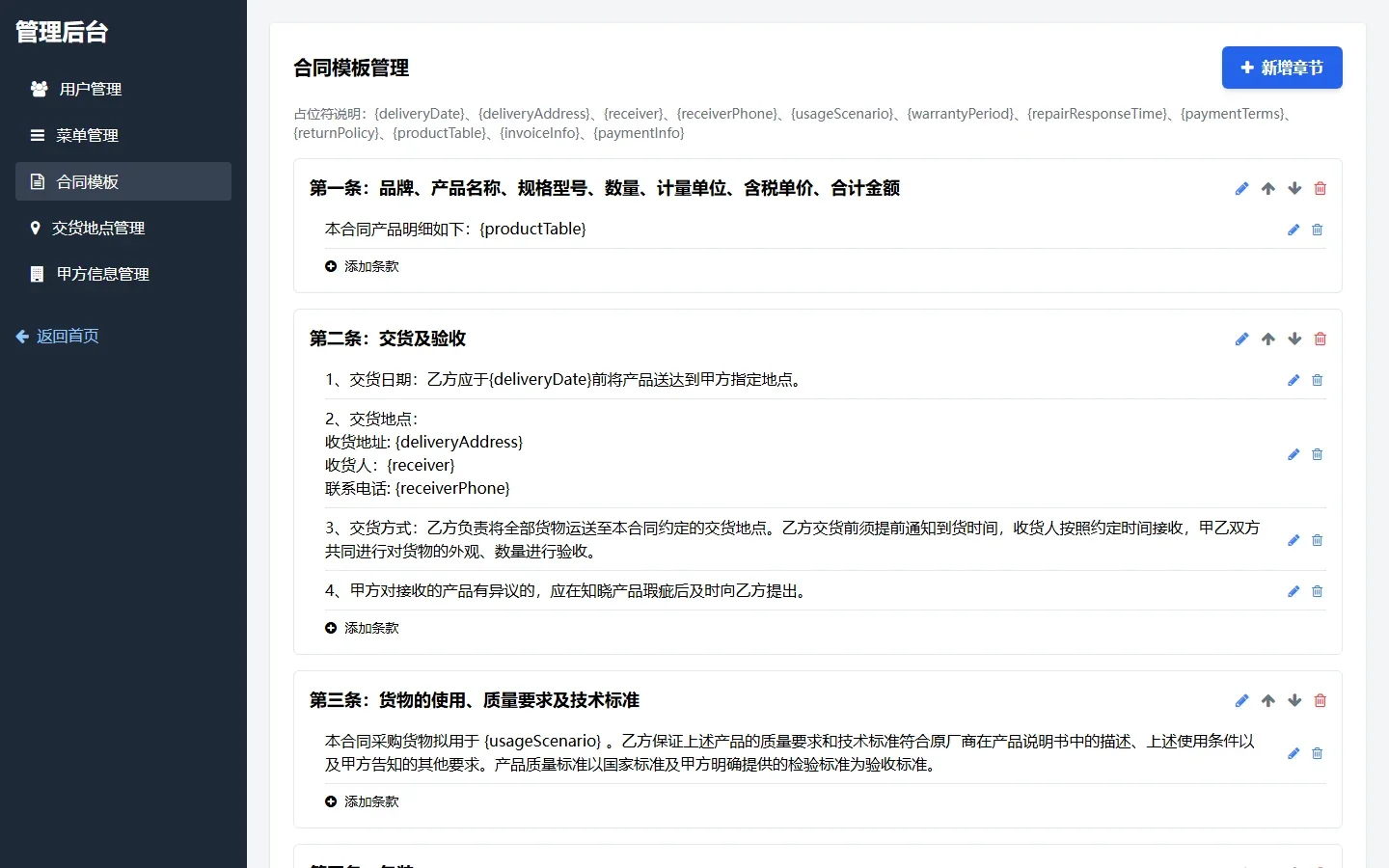Move 第一条 section up

click(x=1268, y=189)
